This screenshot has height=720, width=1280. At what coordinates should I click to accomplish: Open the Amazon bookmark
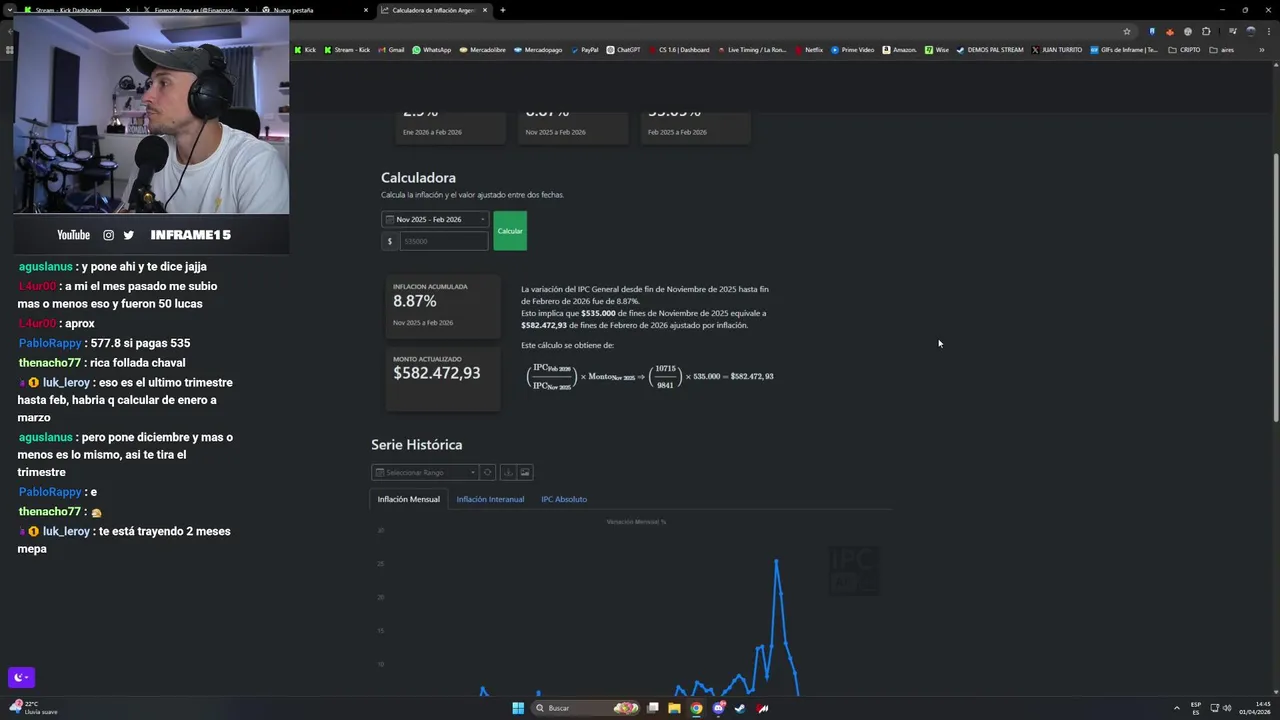click(x=899, y=49)
